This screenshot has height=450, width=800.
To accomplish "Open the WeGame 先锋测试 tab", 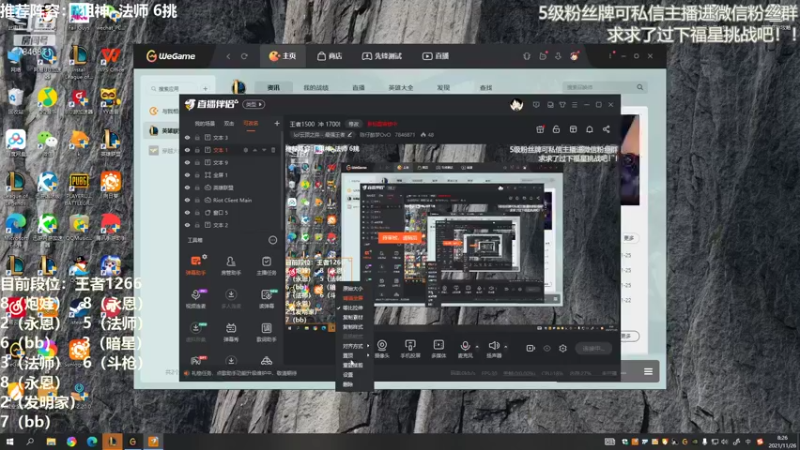I will pyautogui.click(x=382, y=56).
